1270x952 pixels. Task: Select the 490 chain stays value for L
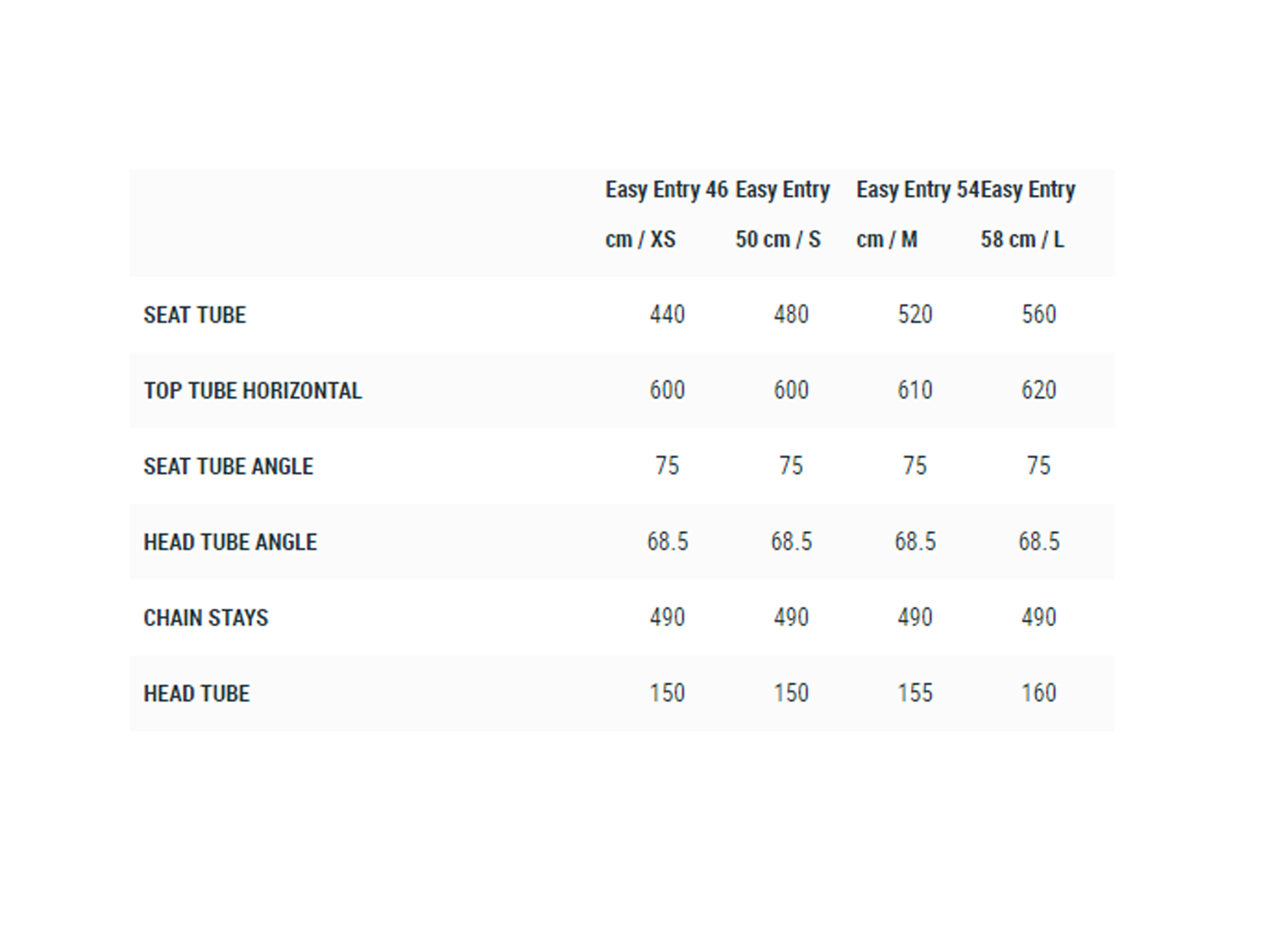(1039, 617)
